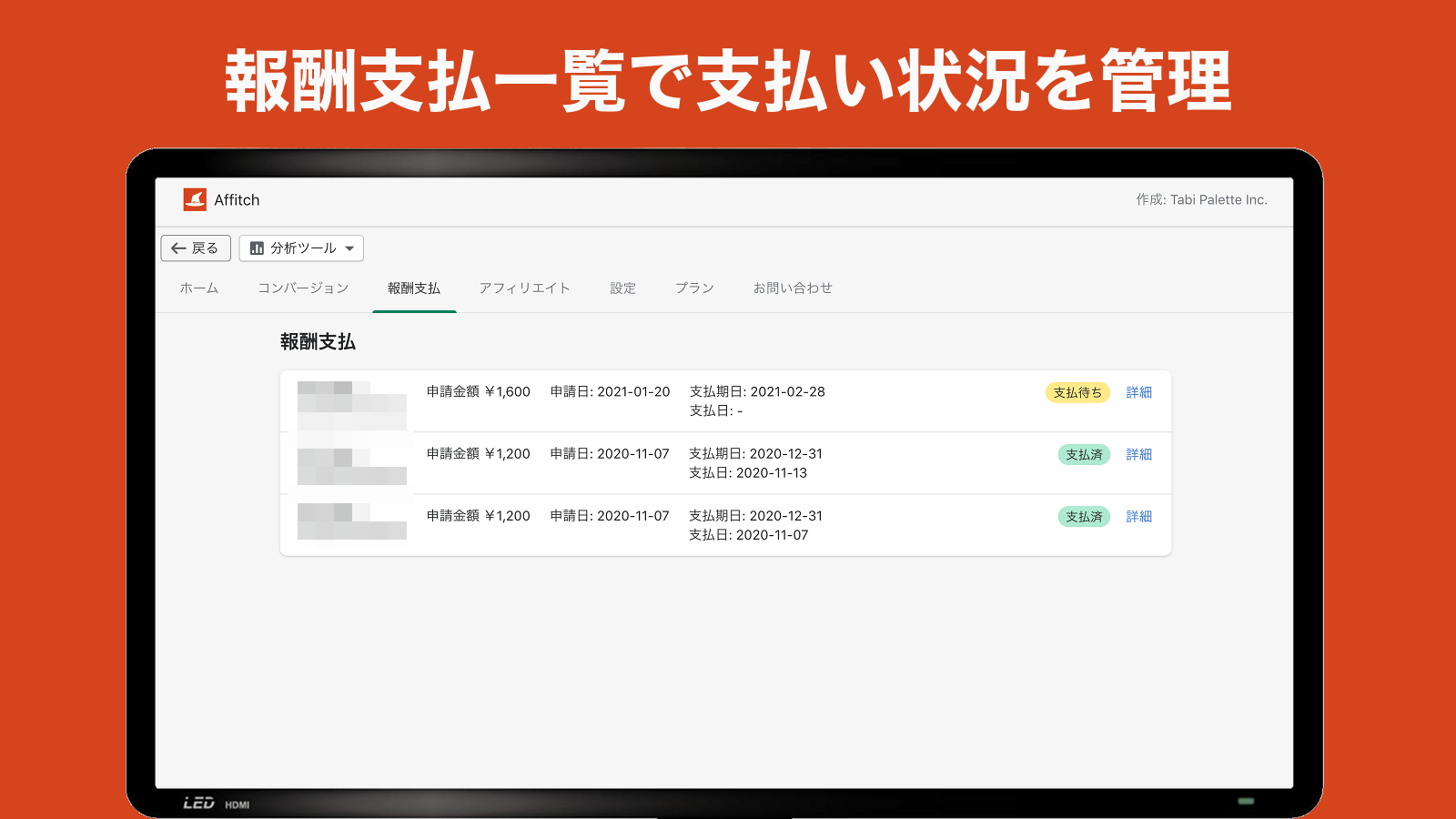Open the 設定 tab
The width and height of the screenshot is (1456, 819).
point(622,288)
